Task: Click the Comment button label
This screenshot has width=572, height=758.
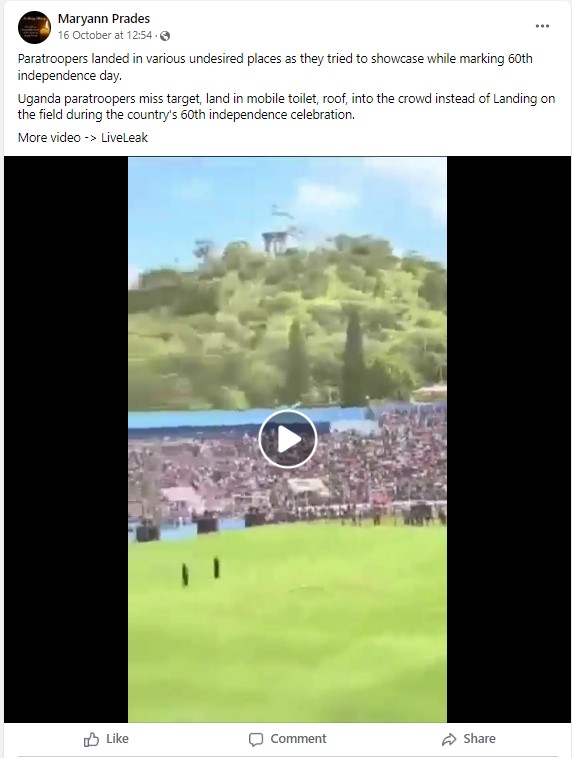Action: point(298,739)
